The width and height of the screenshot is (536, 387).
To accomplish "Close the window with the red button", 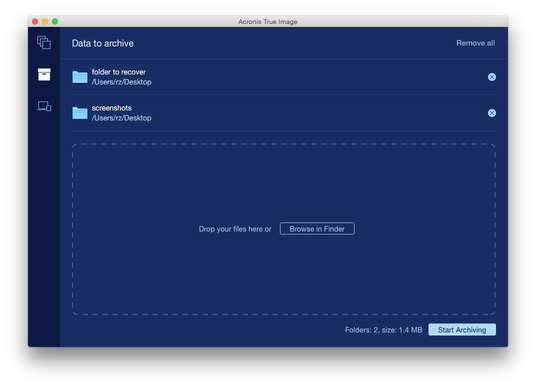I will 35,22.
